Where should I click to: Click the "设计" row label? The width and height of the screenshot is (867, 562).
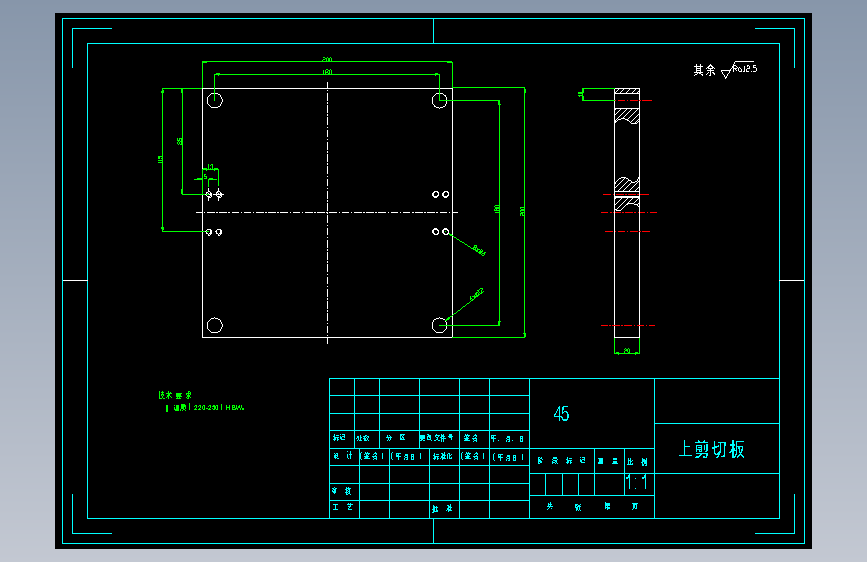point(342,456)
